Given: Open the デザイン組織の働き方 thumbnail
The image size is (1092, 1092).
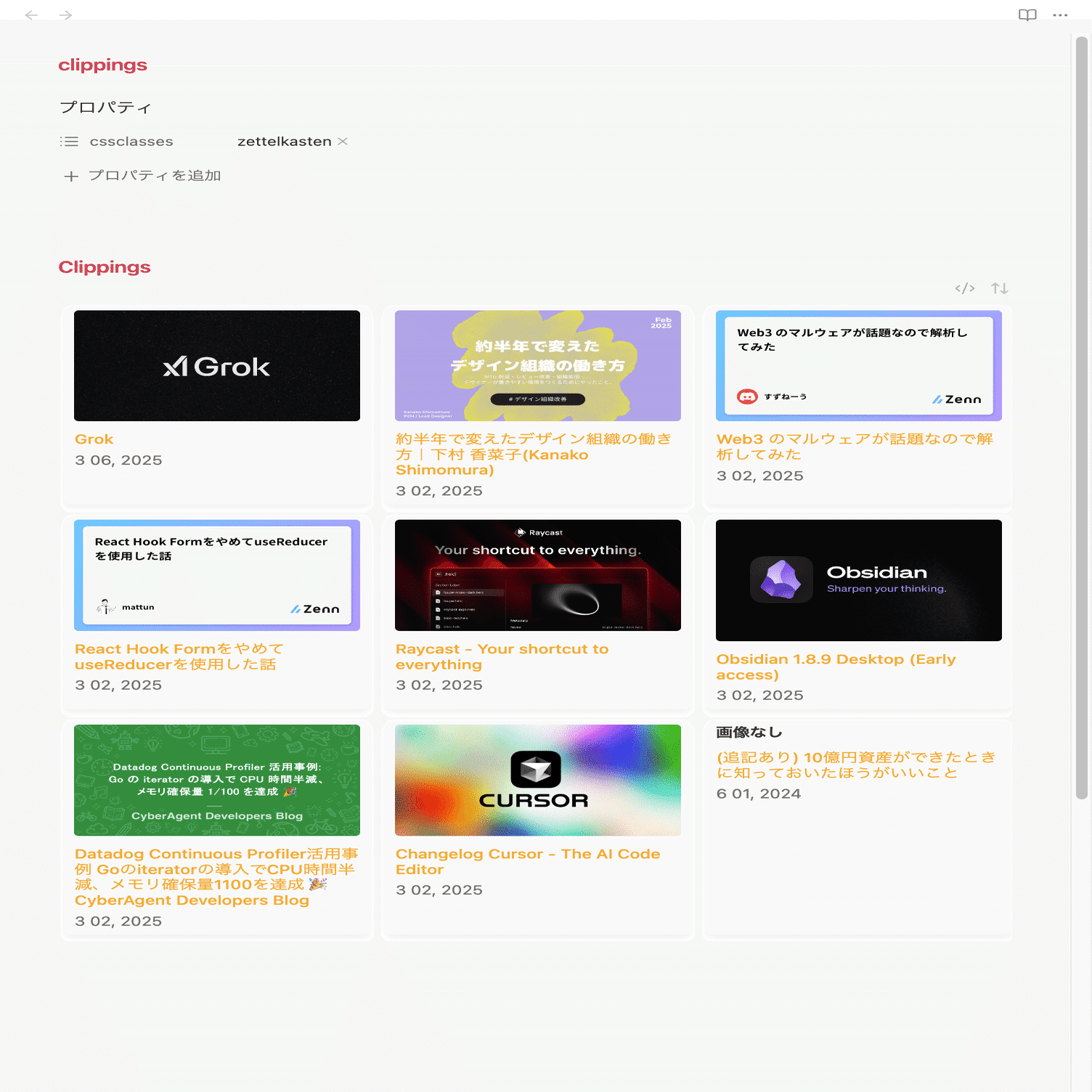Looking at the screenshot, I should (538, 366).
